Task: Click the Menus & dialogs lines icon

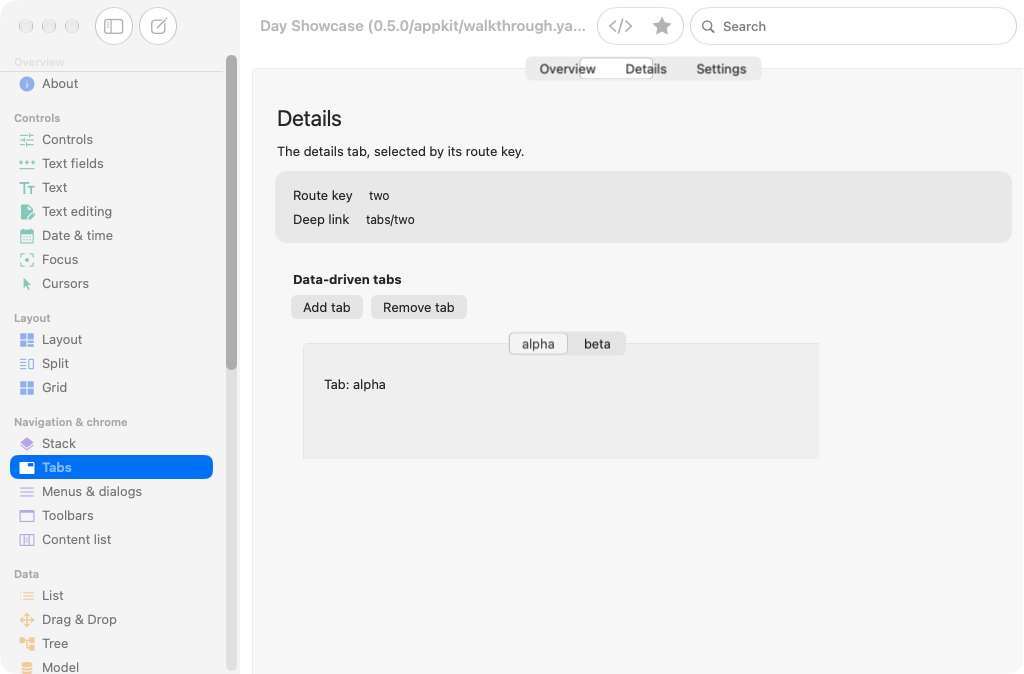Action: pos(27,492)
